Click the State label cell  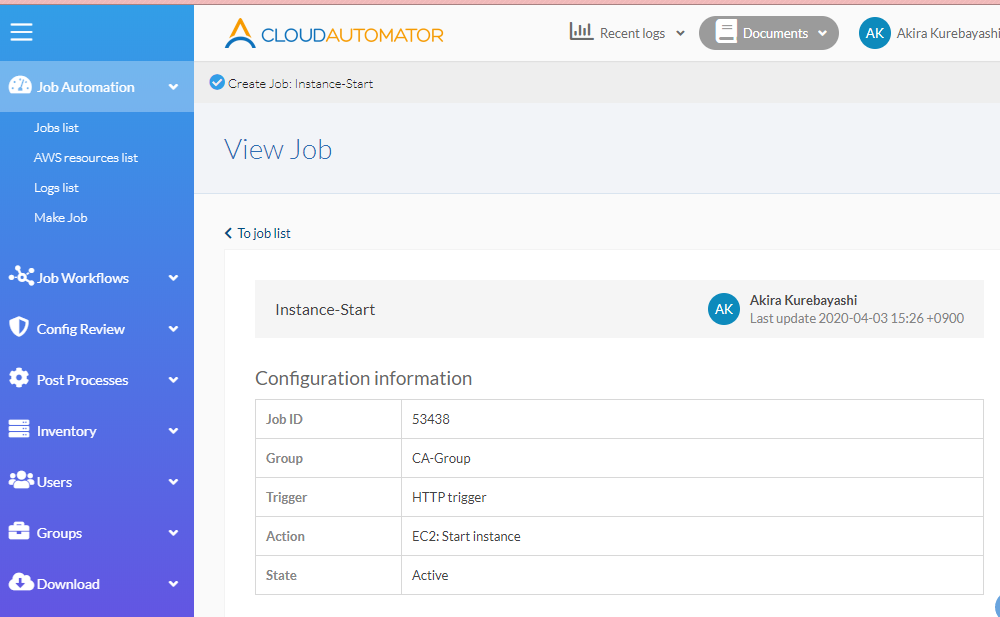[328, 575]
